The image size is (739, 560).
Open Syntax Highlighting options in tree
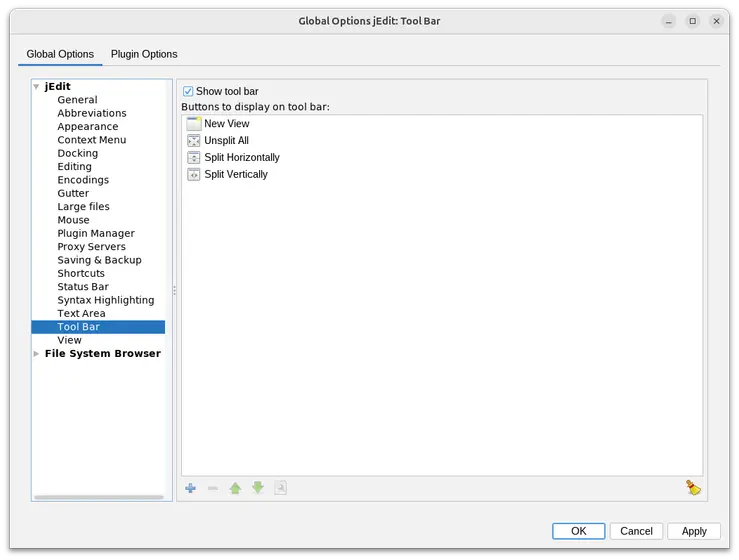(105, 300)
